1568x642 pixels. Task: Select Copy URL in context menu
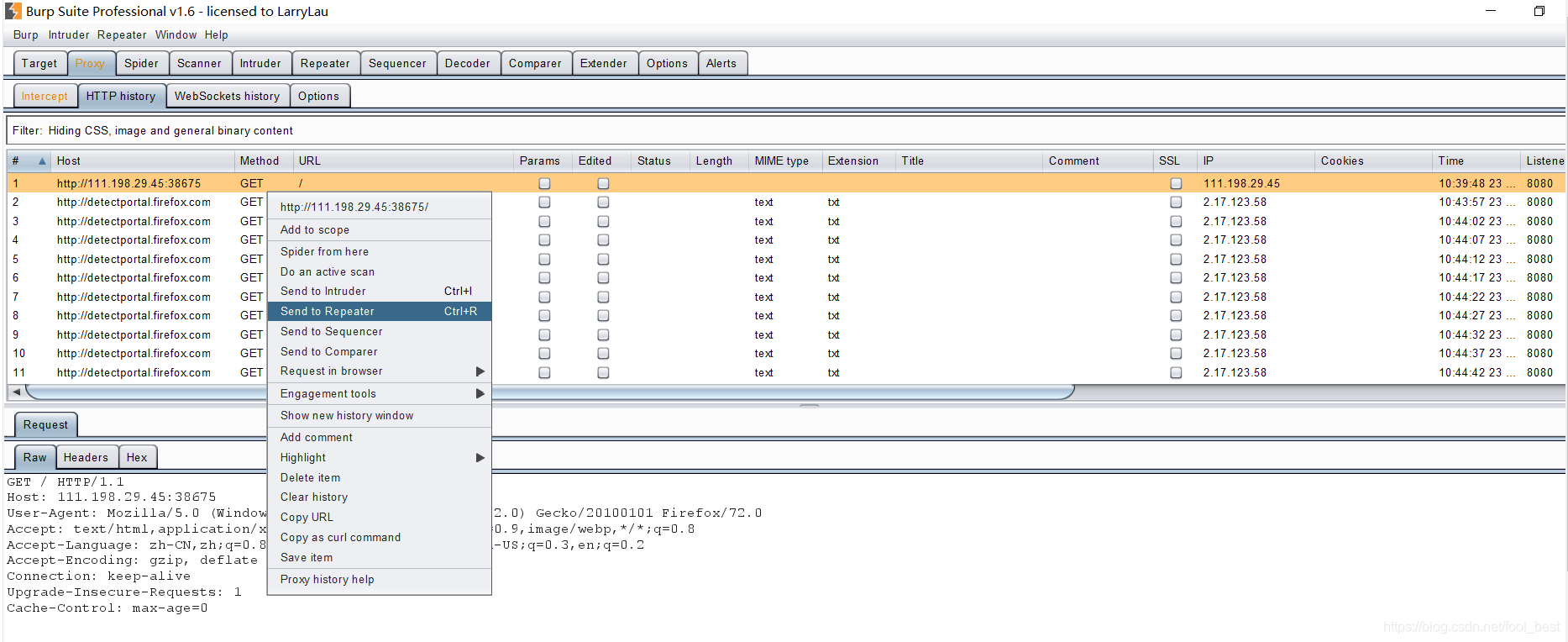[380, 518]
